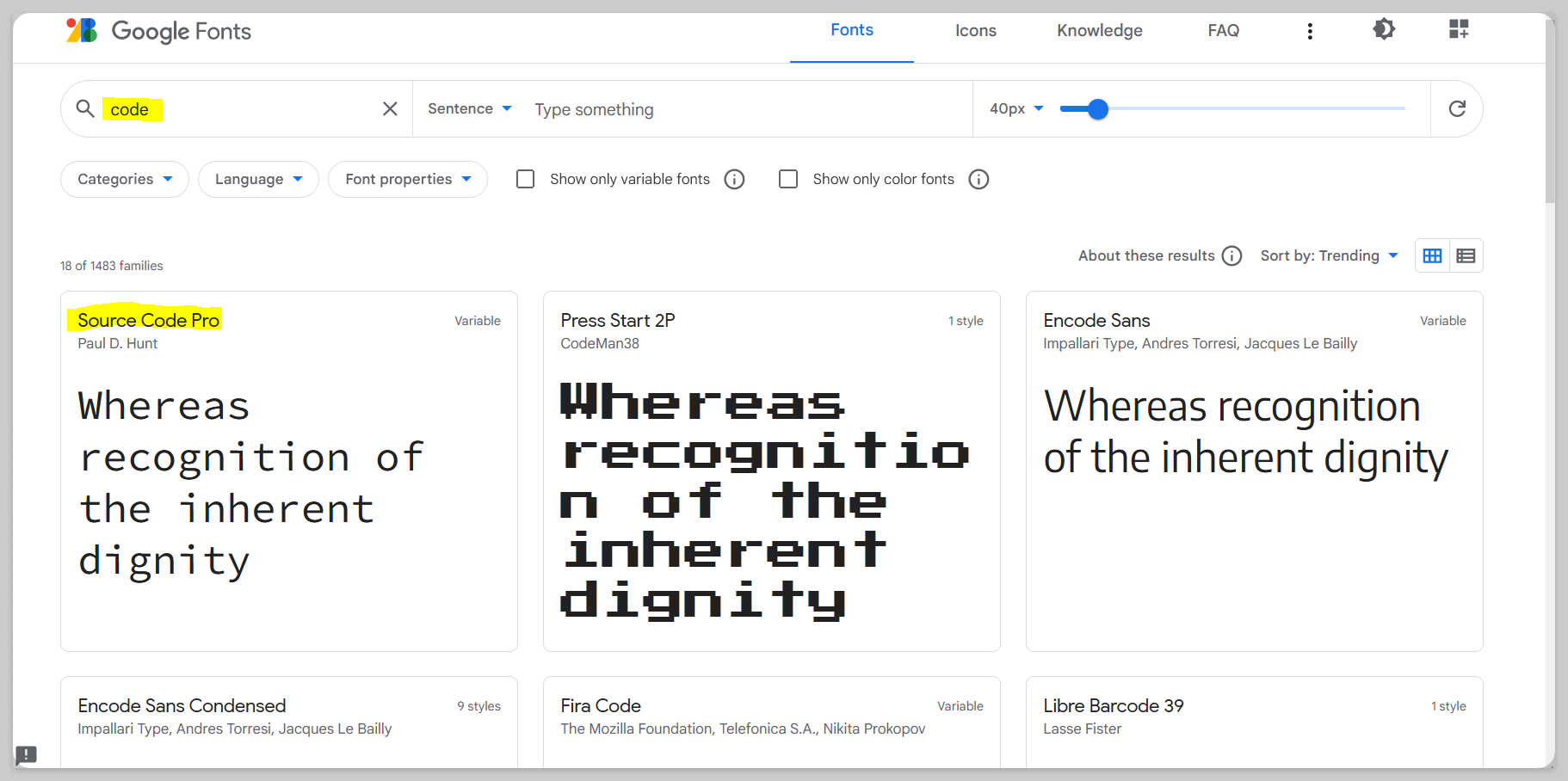
Task: Click the search box containing 'code'
Action: point(238,108)
